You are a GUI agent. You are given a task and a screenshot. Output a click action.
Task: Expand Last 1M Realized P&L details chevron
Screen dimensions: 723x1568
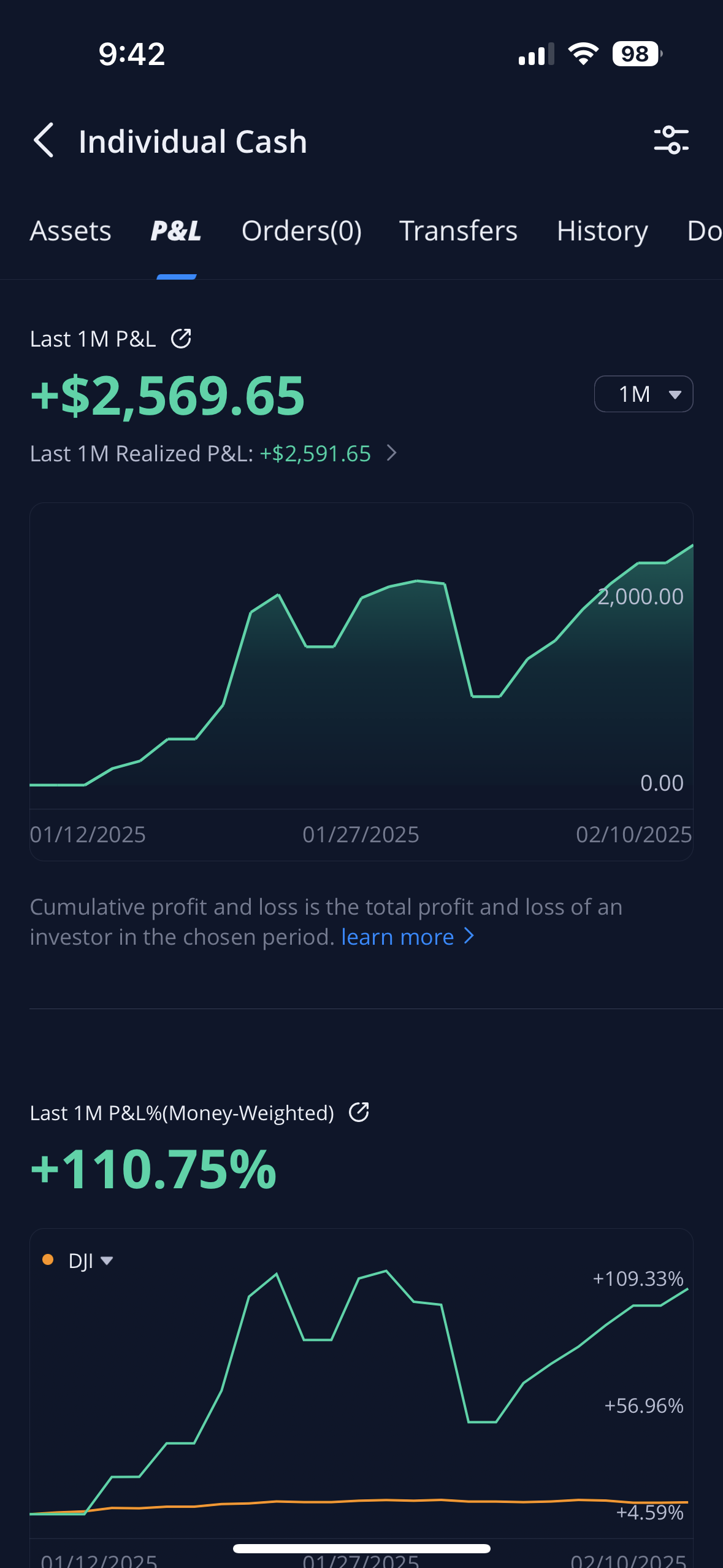tap(392, 453)
